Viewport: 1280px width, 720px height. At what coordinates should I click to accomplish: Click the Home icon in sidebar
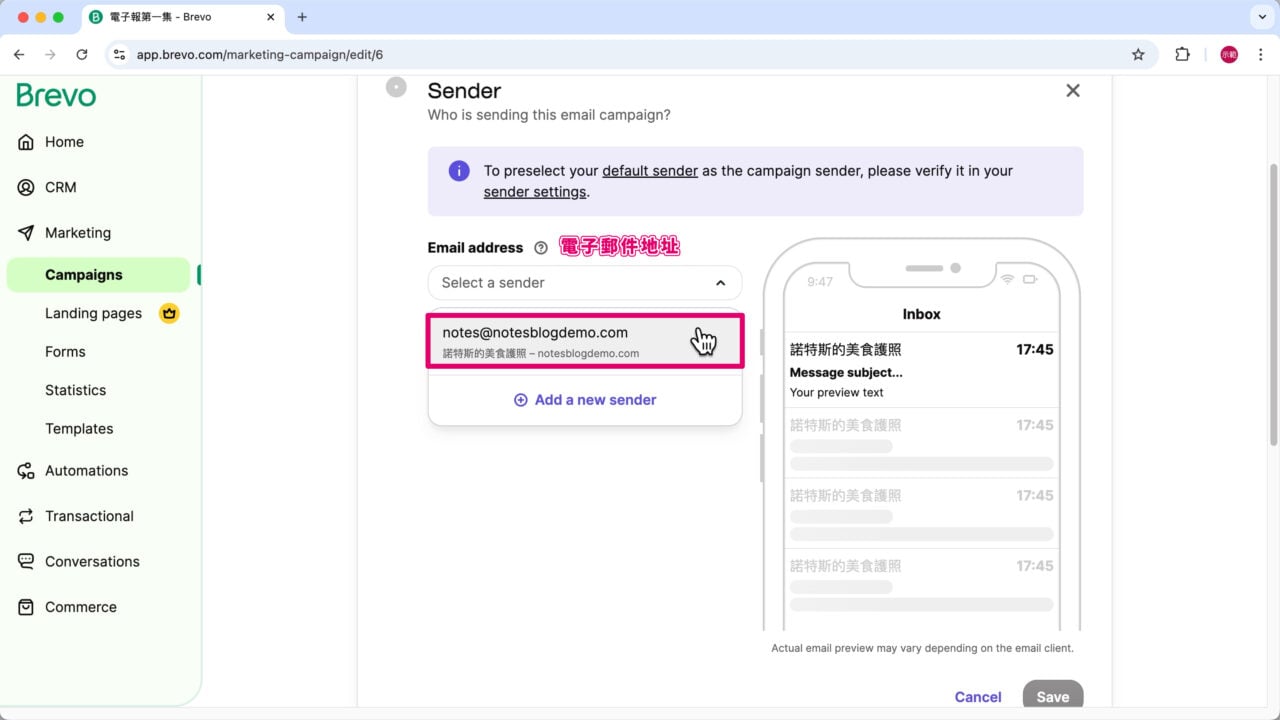(x=26, y=142)
